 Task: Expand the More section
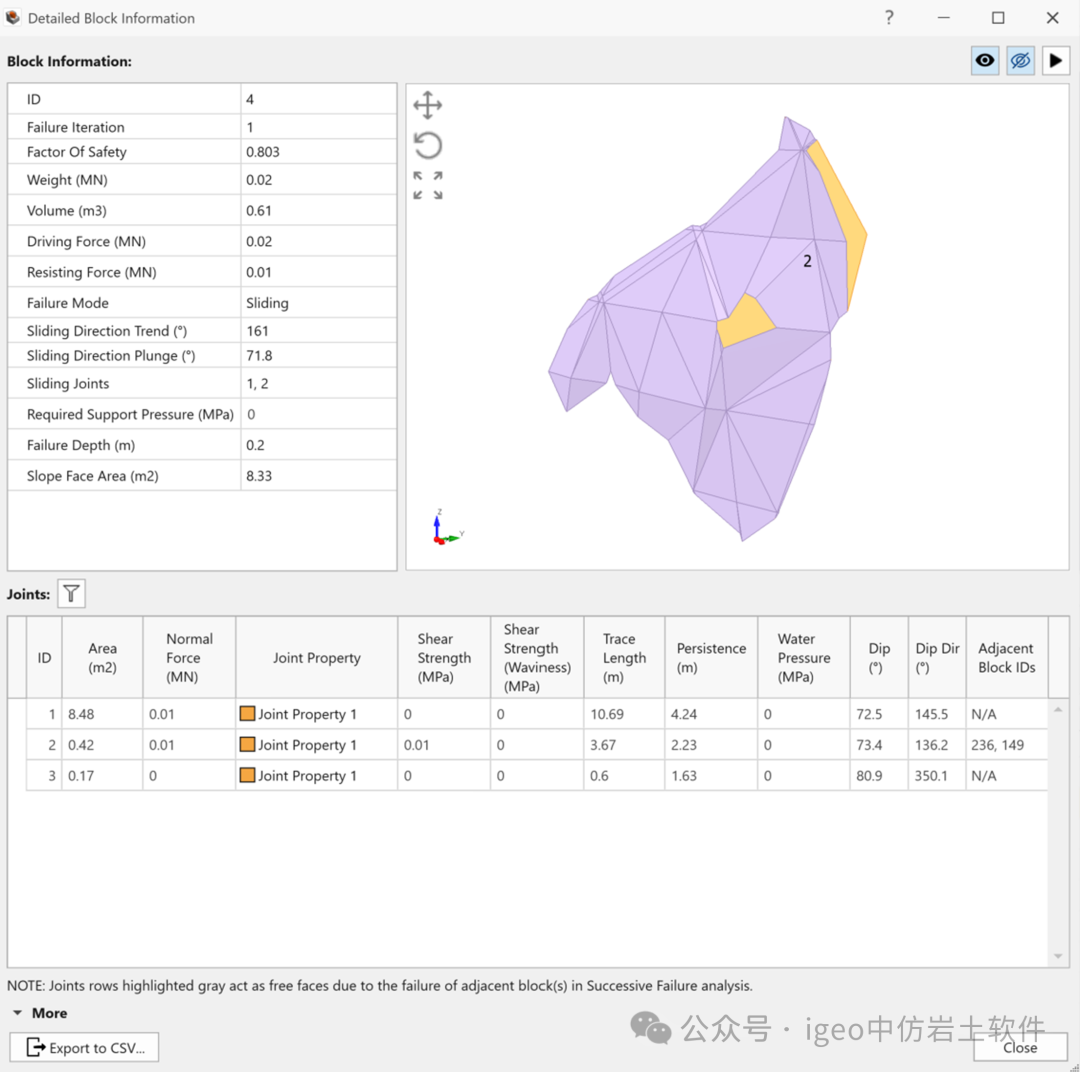pos(39,1013)
